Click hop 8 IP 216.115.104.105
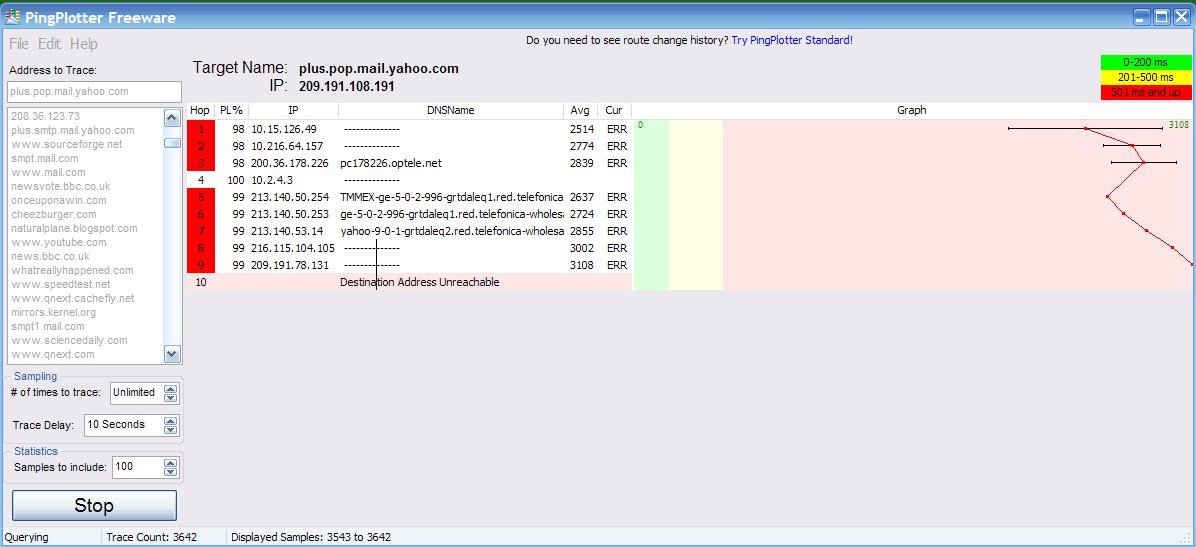 point(293,248)
